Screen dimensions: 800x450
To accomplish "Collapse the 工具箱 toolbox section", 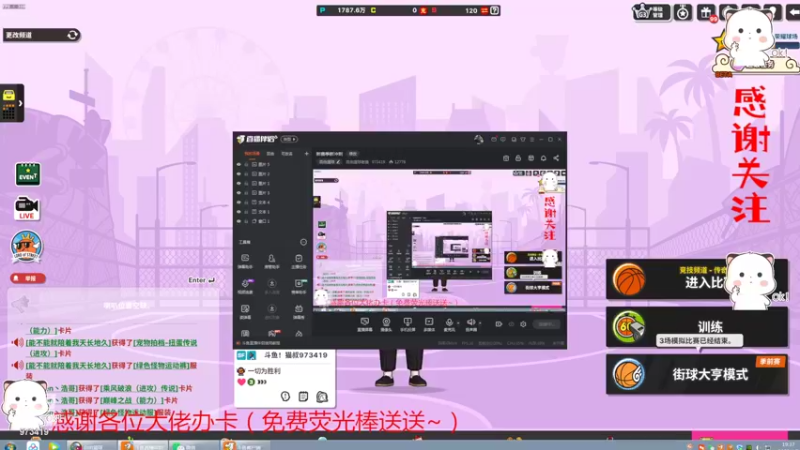I will [x=303, y=242].
